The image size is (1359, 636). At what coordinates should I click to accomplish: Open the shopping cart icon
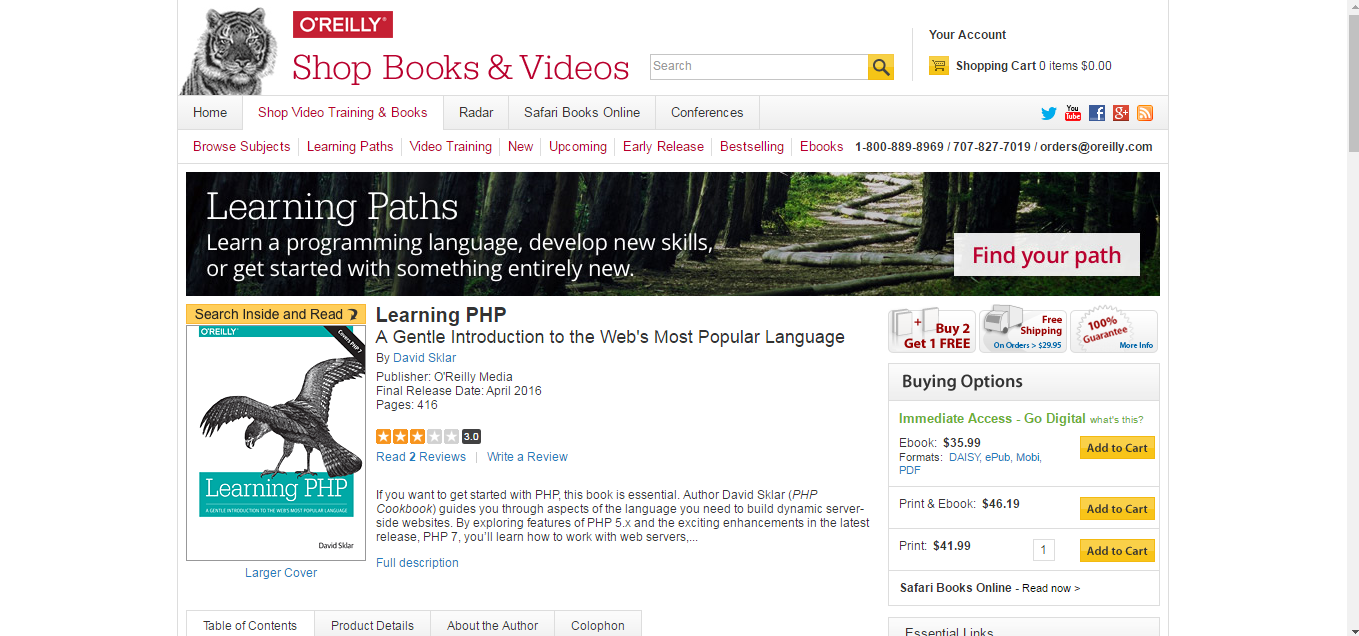click(x=938, y=66)
